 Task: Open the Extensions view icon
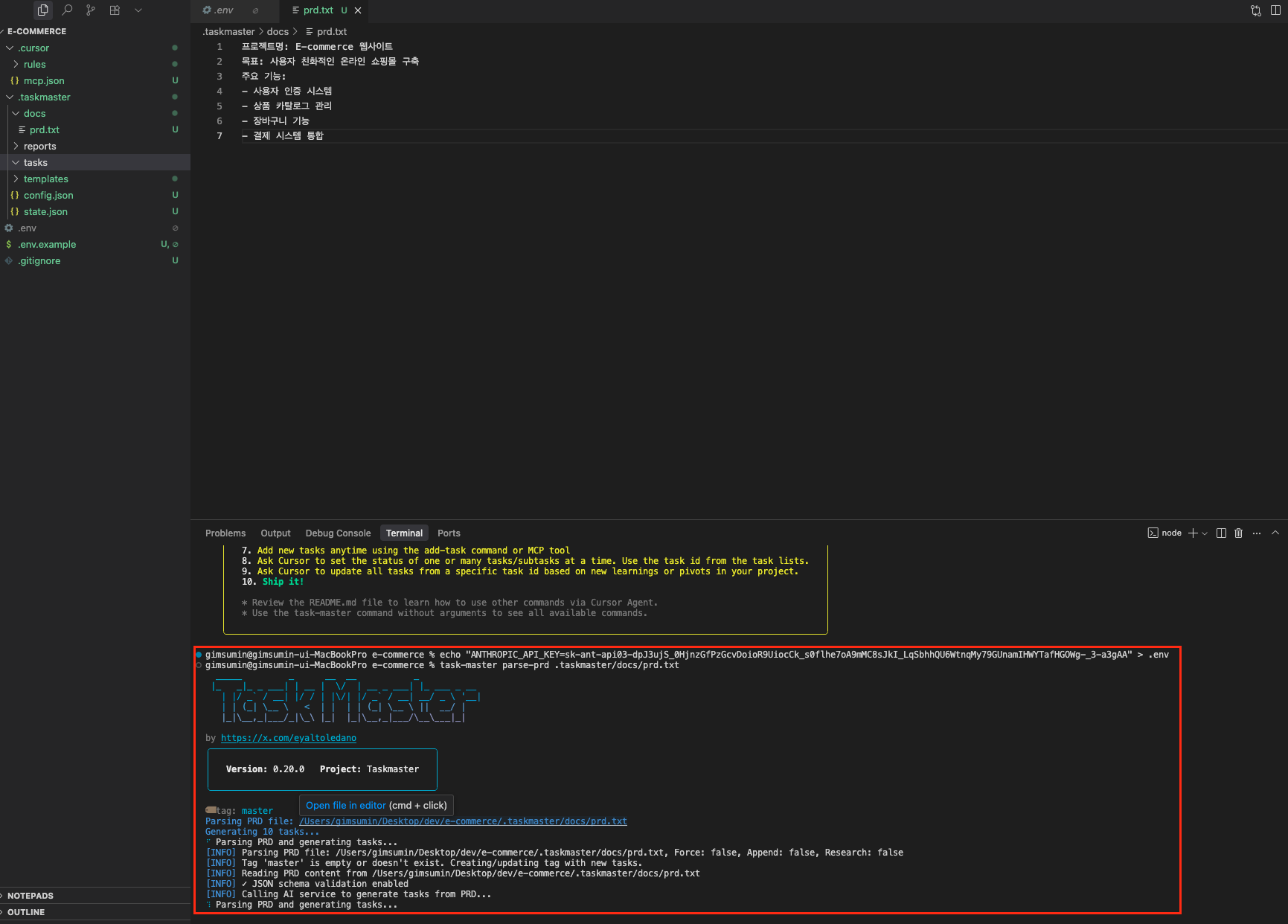click(115, 10)
